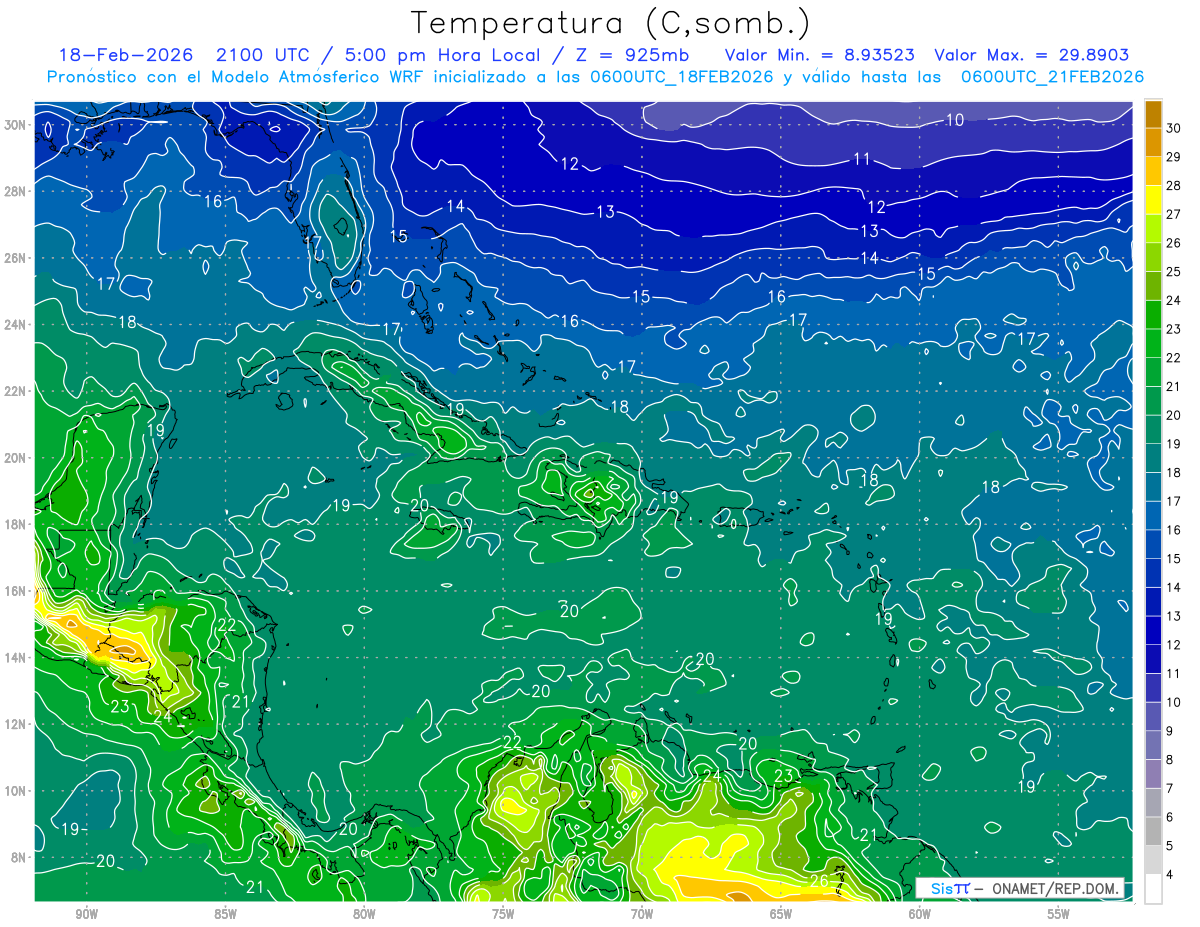
Task: Click the purple legend swatch between 7 and 8
Action: 1153,774
